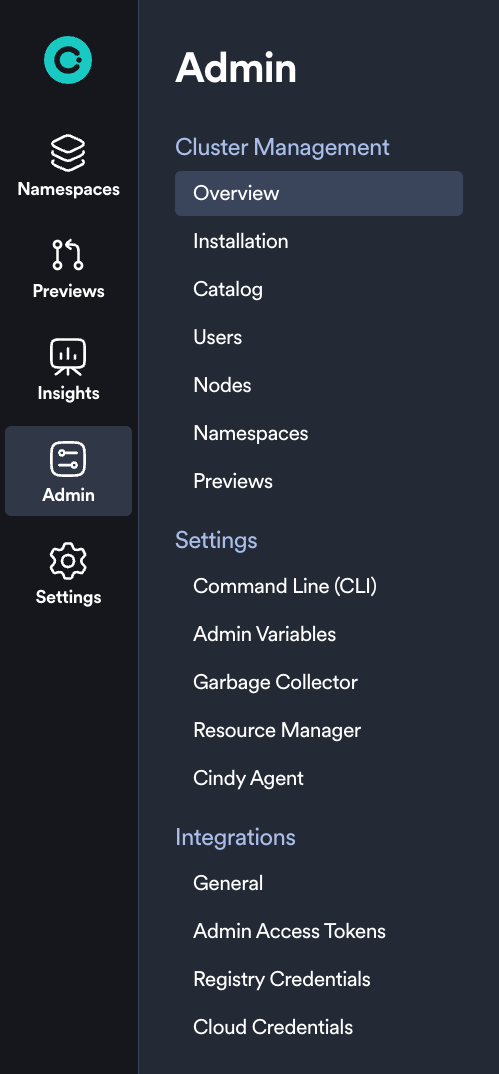
Task: Click the Settings section heading in Admin menu
Action: [x=216, y=540]
